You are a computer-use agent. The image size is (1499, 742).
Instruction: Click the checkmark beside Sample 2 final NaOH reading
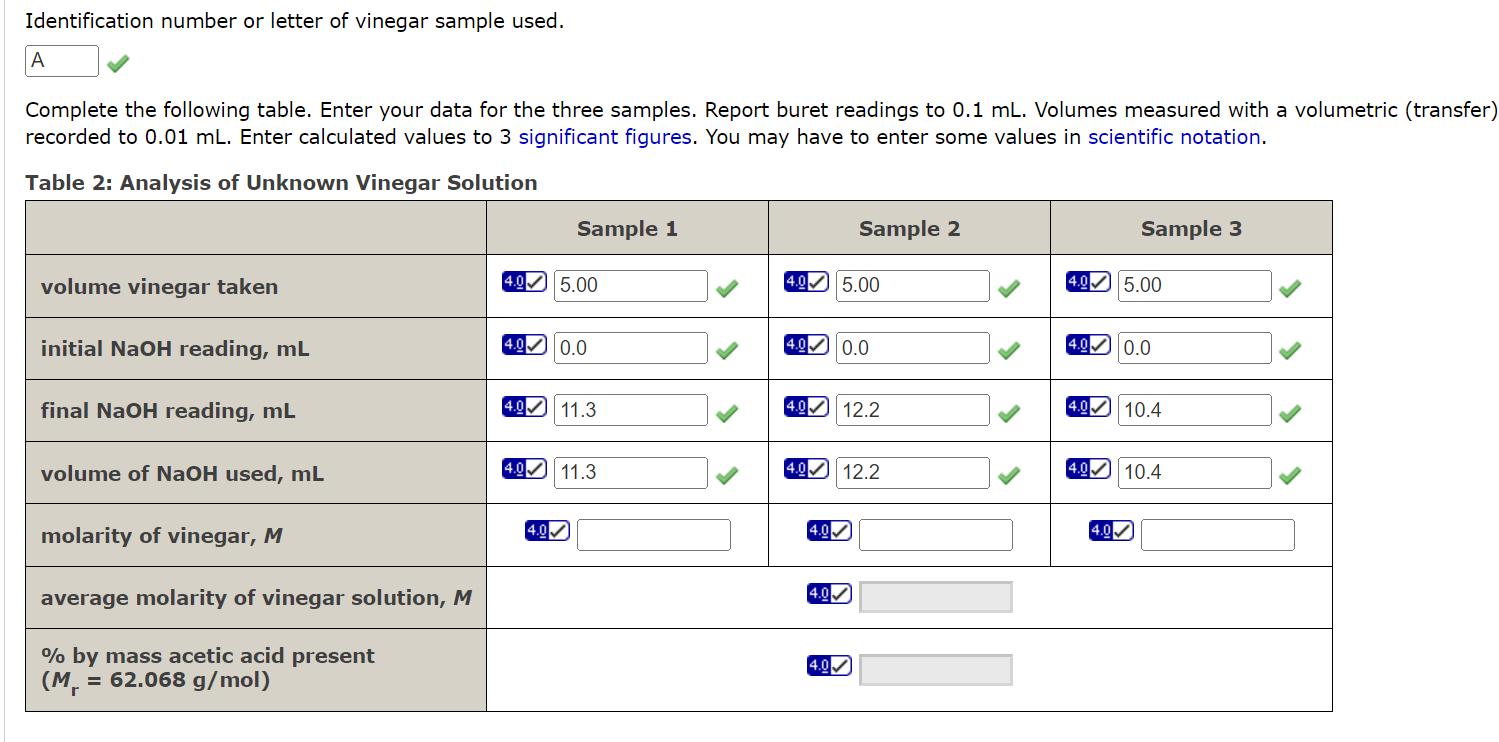click(1009, 412)
